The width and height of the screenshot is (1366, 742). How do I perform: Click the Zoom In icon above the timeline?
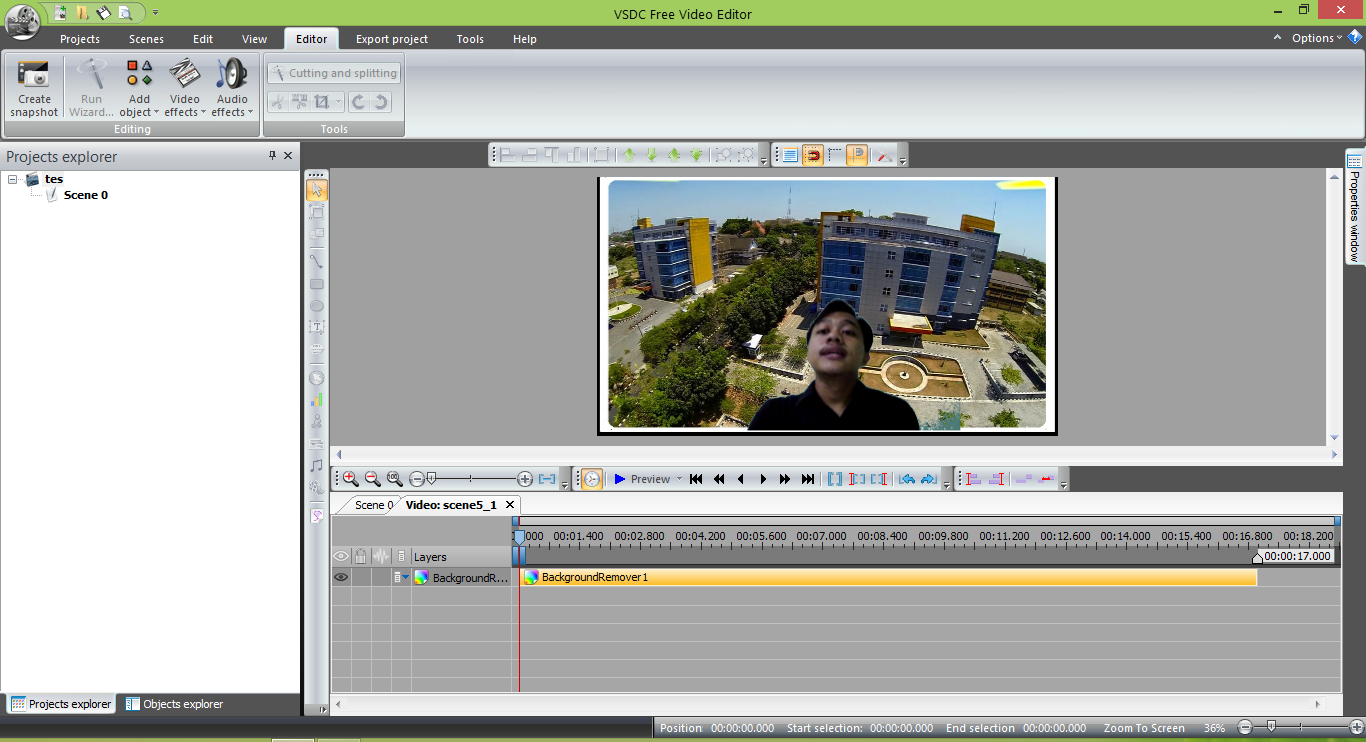351,478
